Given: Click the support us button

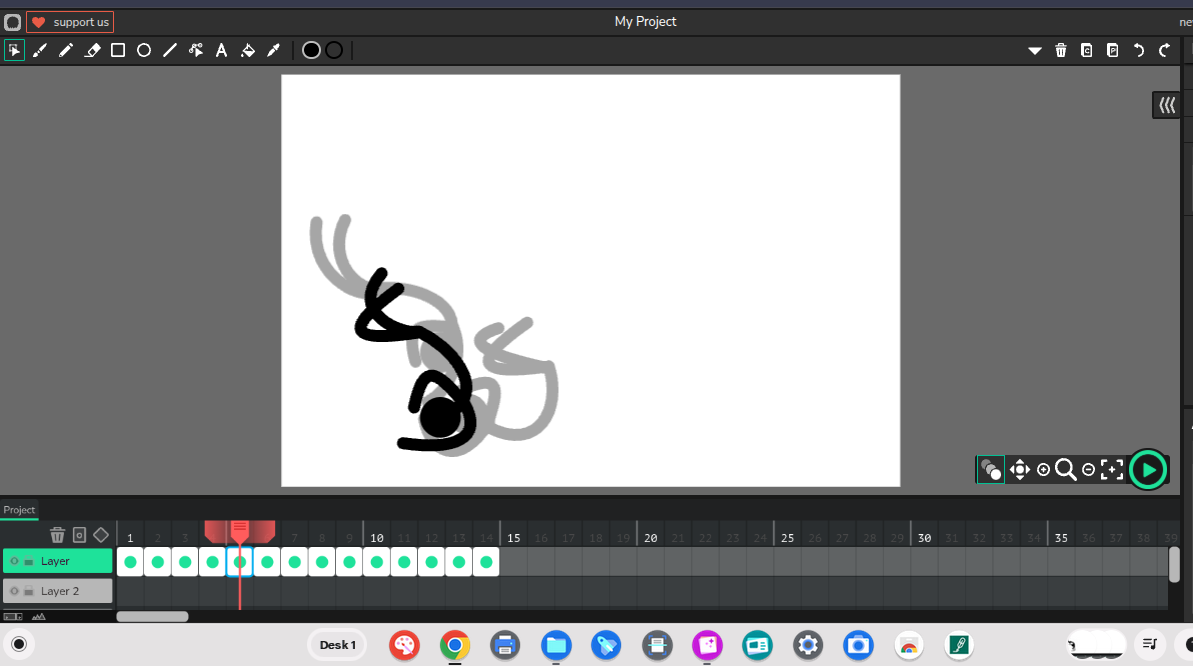Looking at the screenshot, I should point(70,22).
